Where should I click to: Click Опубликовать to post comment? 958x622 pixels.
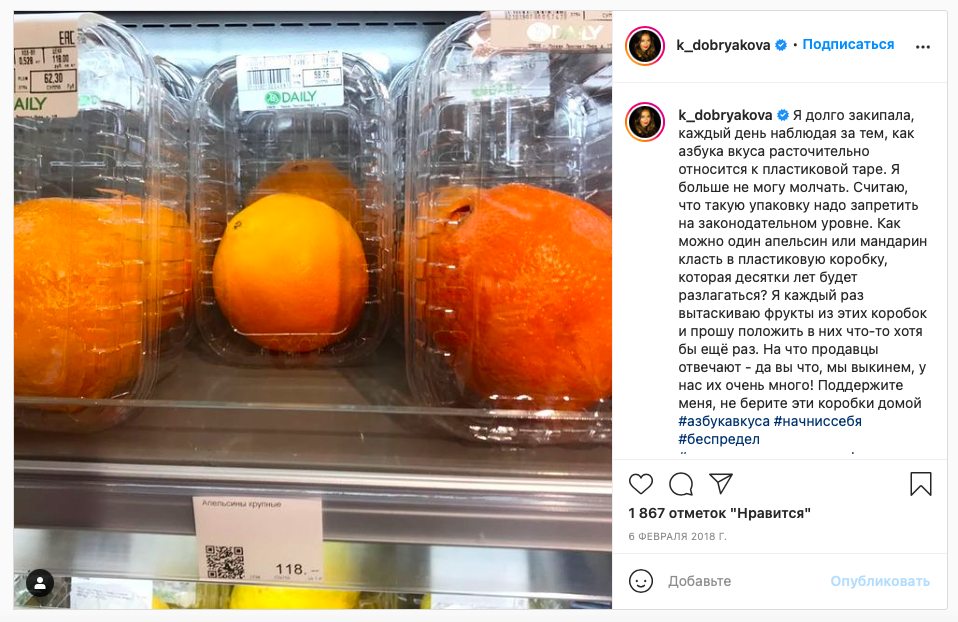coord(880,581)
